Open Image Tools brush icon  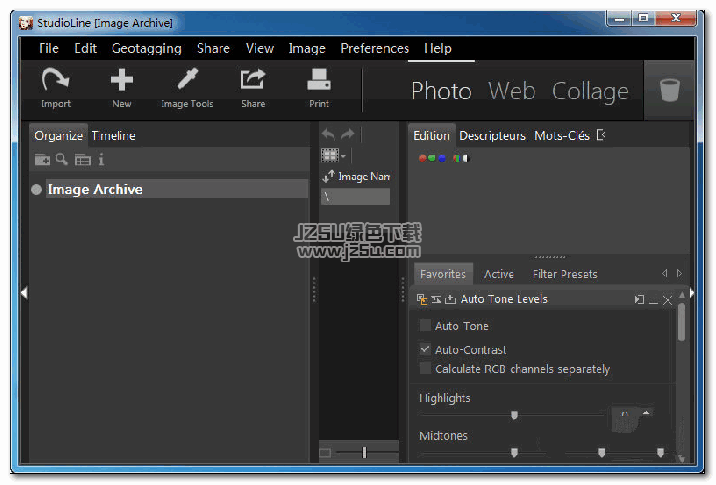click(x=187, y=79)
